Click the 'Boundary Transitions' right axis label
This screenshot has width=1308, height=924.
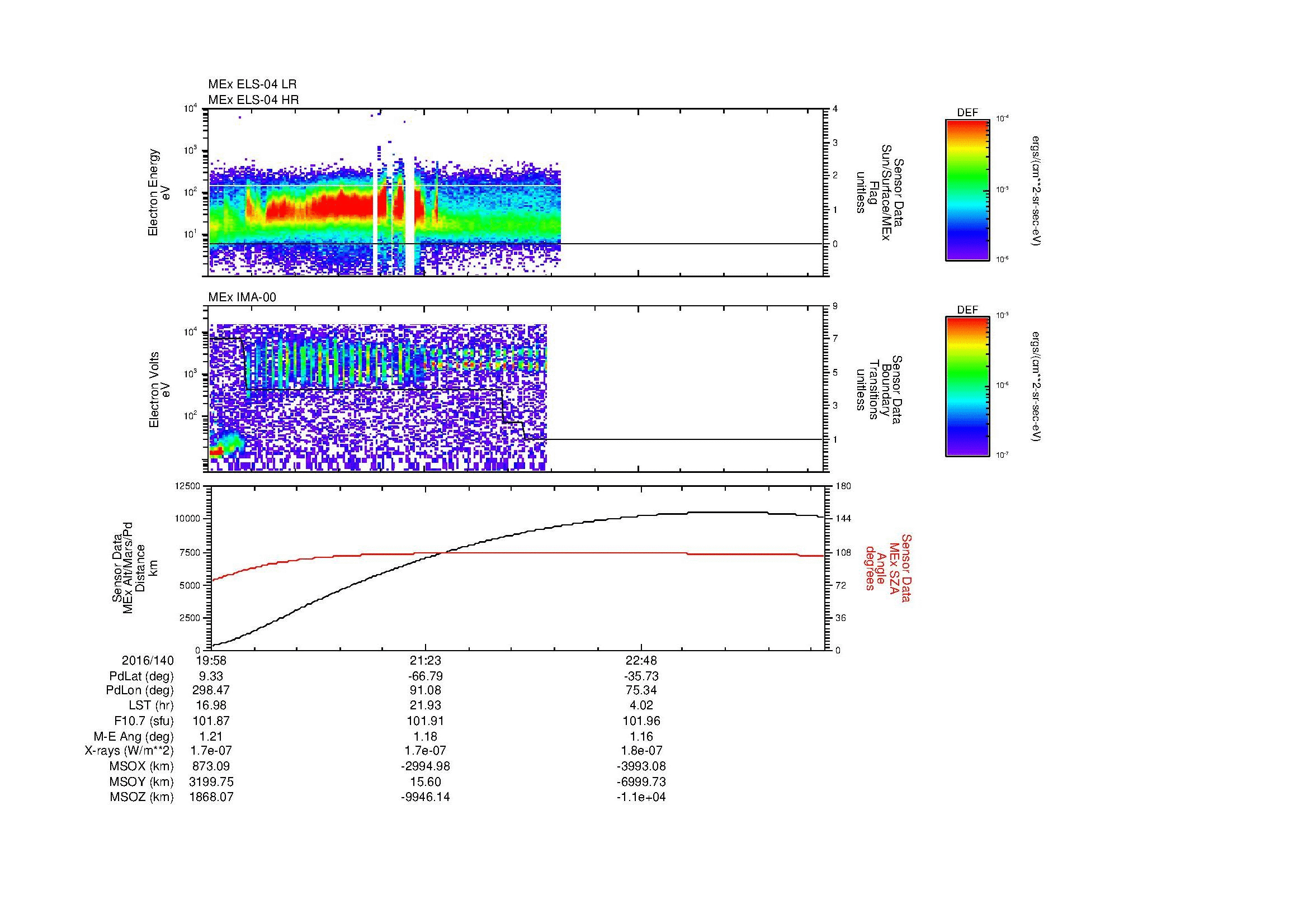879,390
